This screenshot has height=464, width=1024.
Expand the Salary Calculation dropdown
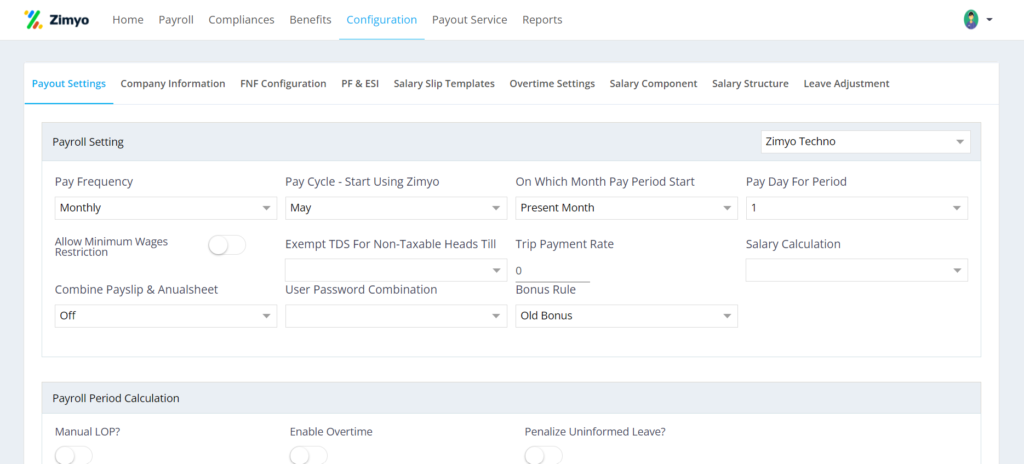(857, 270)
